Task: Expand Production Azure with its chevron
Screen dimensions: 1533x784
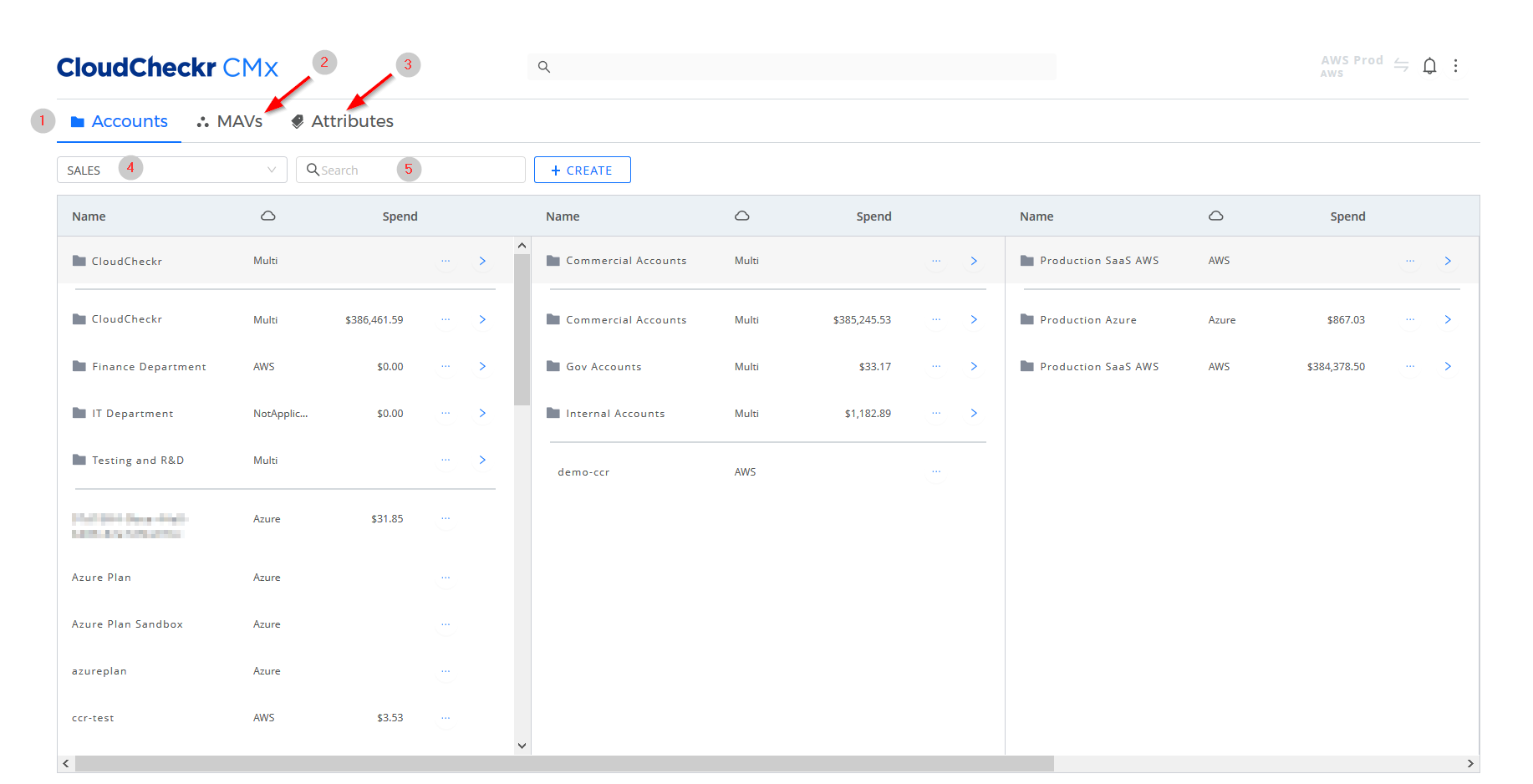Action: (1448, 319)
